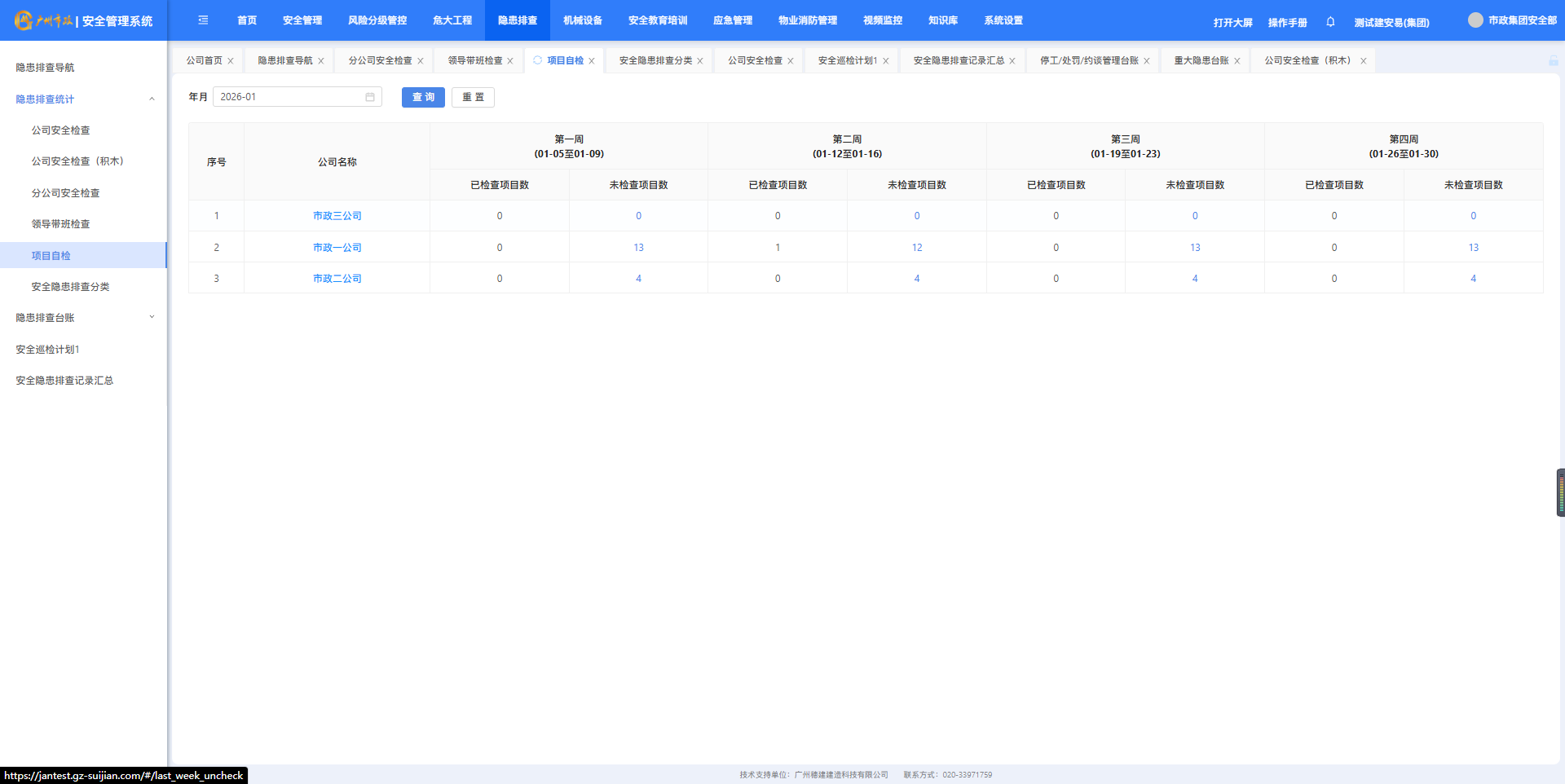1565x784 pixels.
Task: Click the 年月 date input field
Action: (289, 97)
